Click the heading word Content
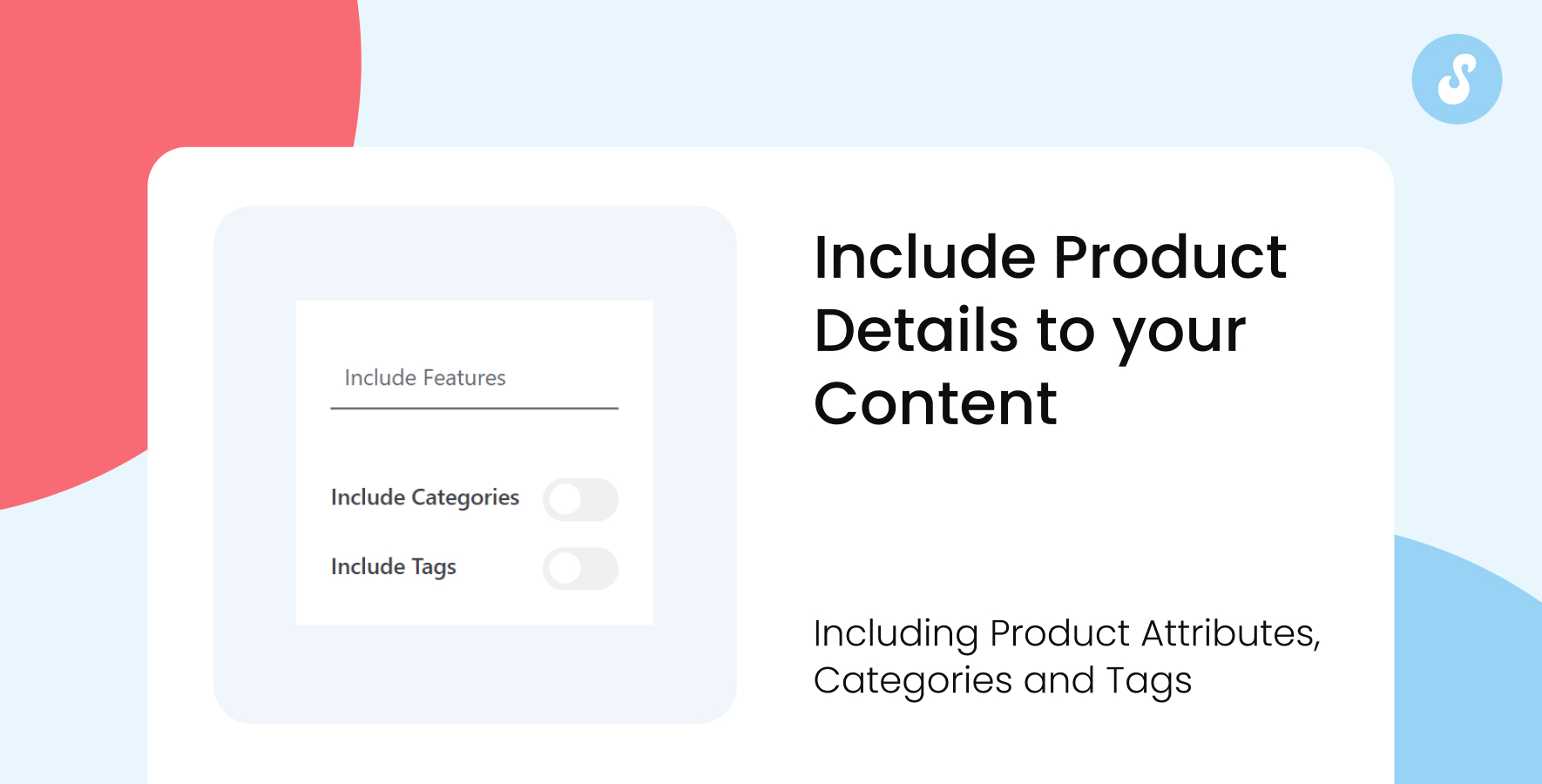The width and height of the screenshot is (1542, 784). click(x=935, y=404)
